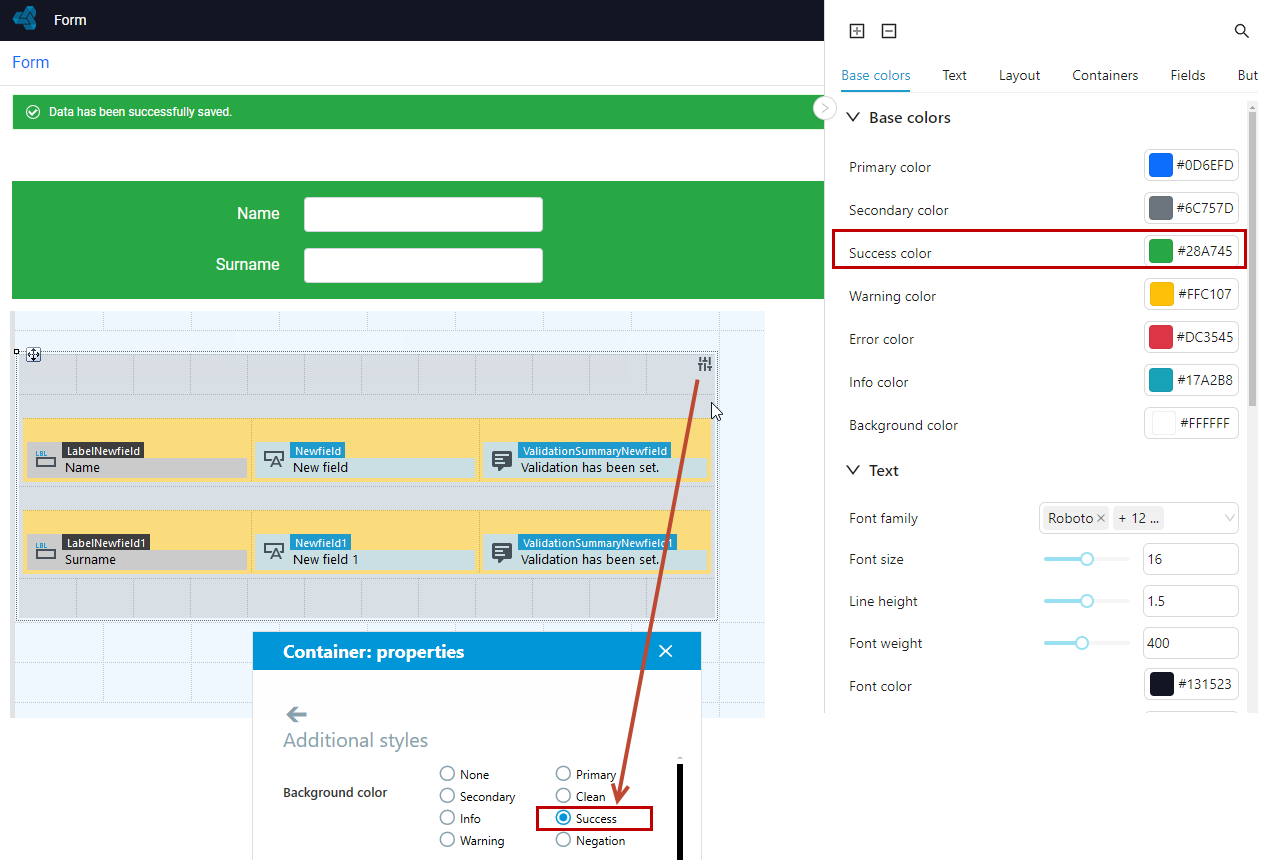Select the Success background color option
Image resolution: width=1274 pixels, height=860 pixels.
(563, 818)
